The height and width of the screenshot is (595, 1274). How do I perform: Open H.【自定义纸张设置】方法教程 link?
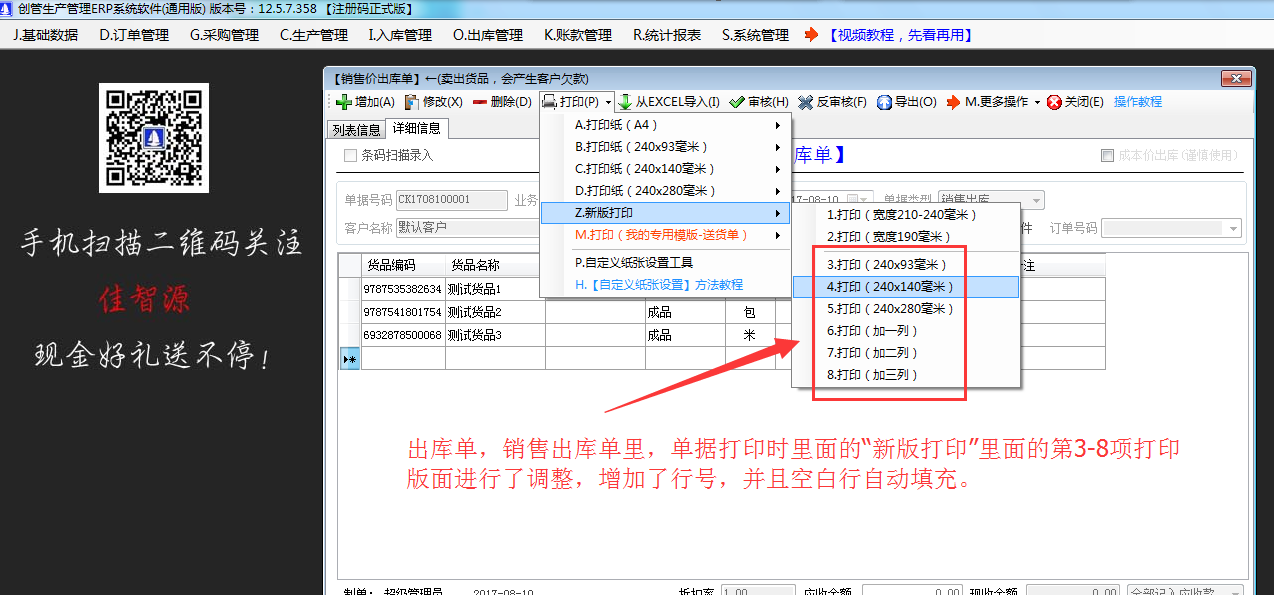pyautogui.click(x=658, y=285)
